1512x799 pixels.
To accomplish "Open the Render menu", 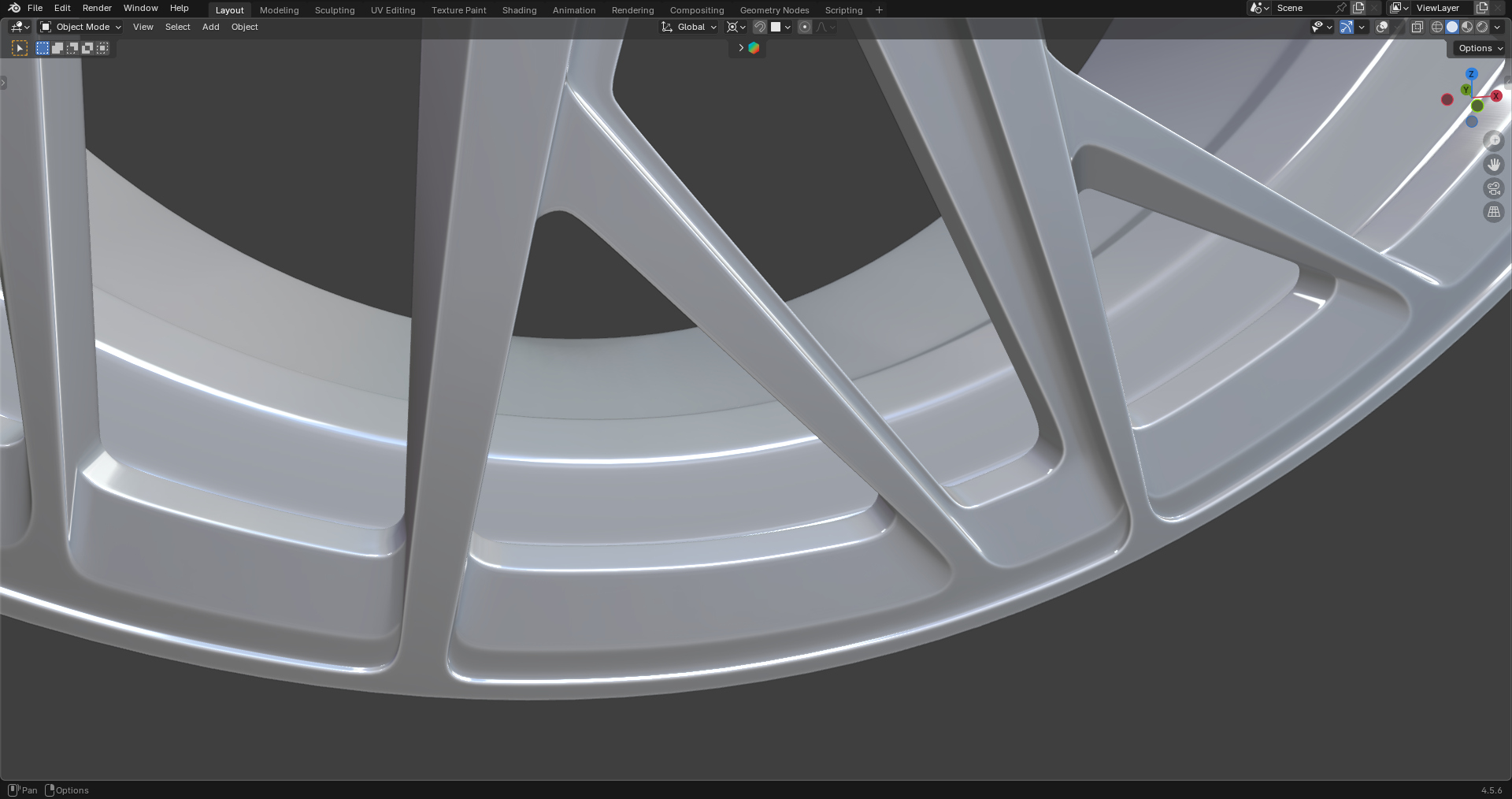I will click(97, 8).
